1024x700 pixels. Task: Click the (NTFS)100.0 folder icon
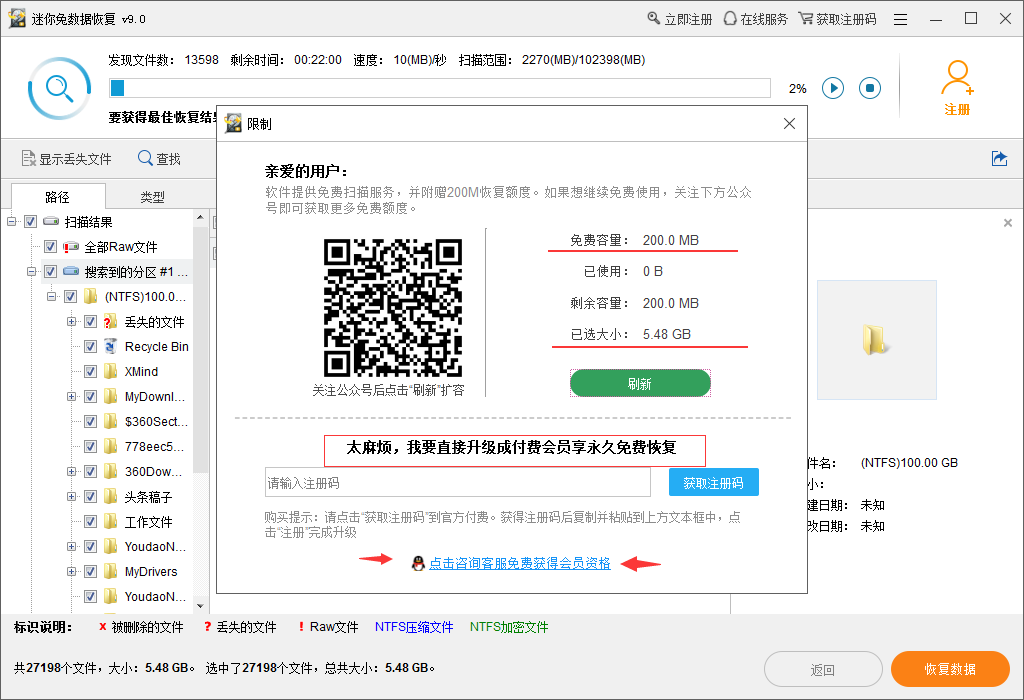coord(91,296)
